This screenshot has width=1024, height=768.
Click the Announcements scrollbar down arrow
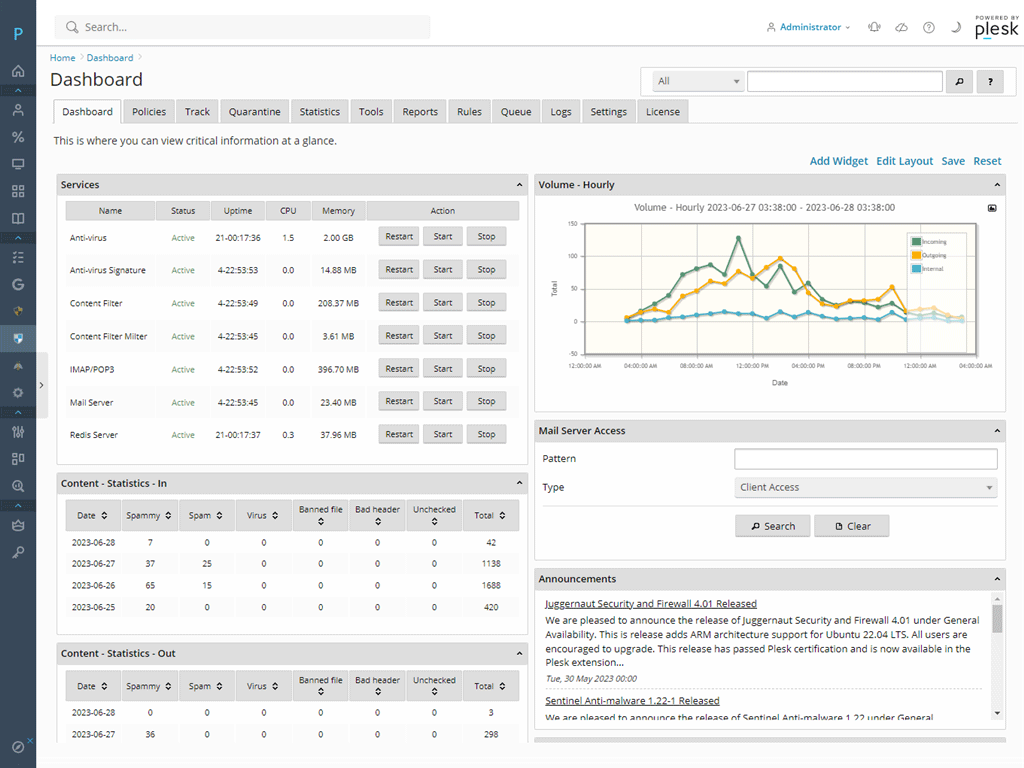[x=997, y=713]
